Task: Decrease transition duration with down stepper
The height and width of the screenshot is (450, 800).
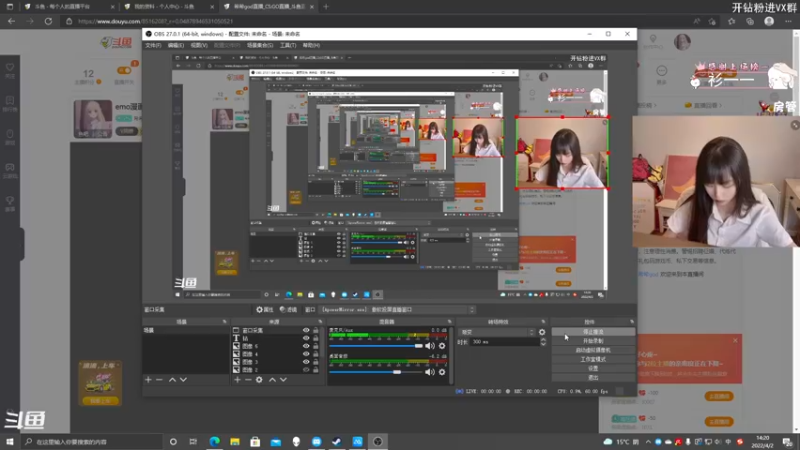Action: pos(543,344)
